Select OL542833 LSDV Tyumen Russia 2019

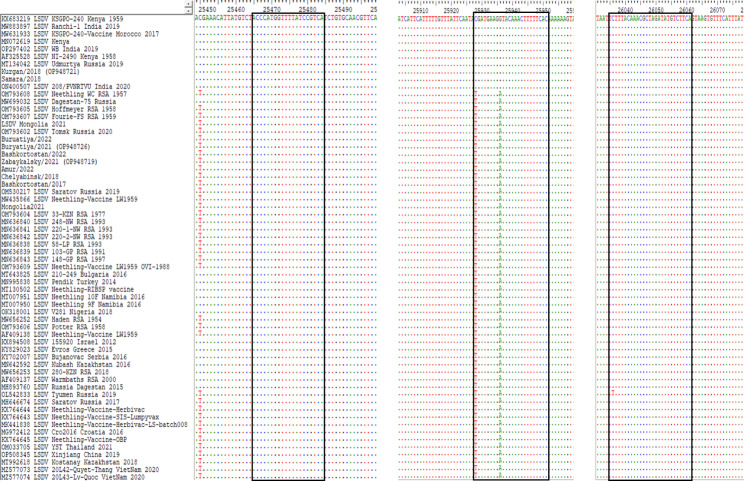click(x=56, y=395)
